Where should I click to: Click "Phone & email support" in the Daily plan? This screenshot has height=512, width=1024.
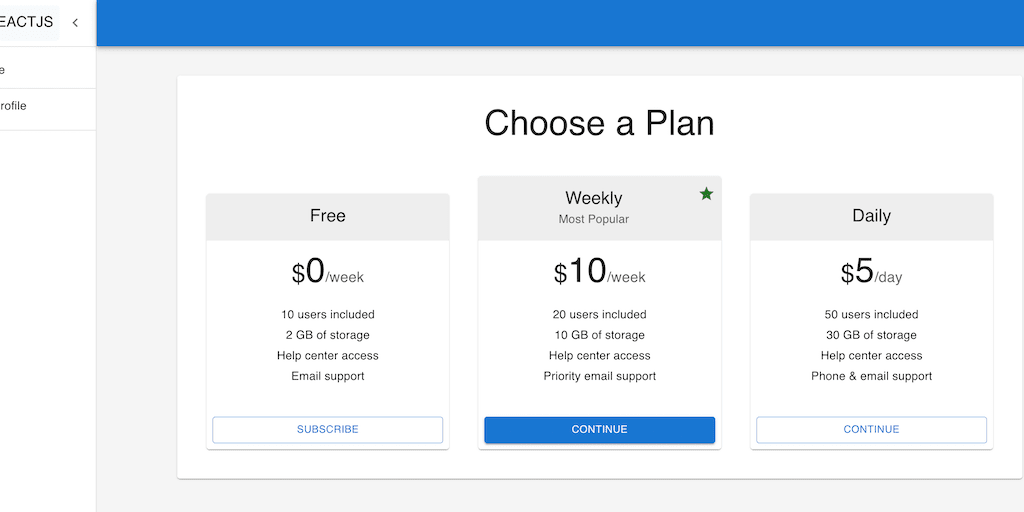tap(871, 376)
